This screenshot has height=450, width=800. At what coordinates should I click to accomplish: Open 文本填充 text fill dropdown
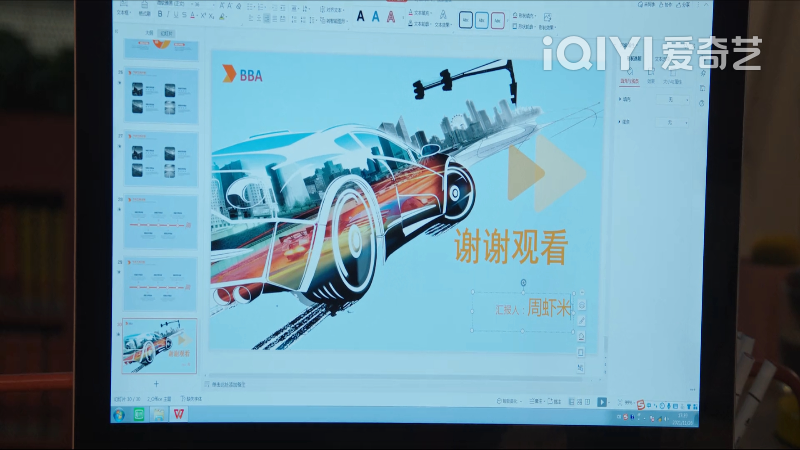(421, 13)
